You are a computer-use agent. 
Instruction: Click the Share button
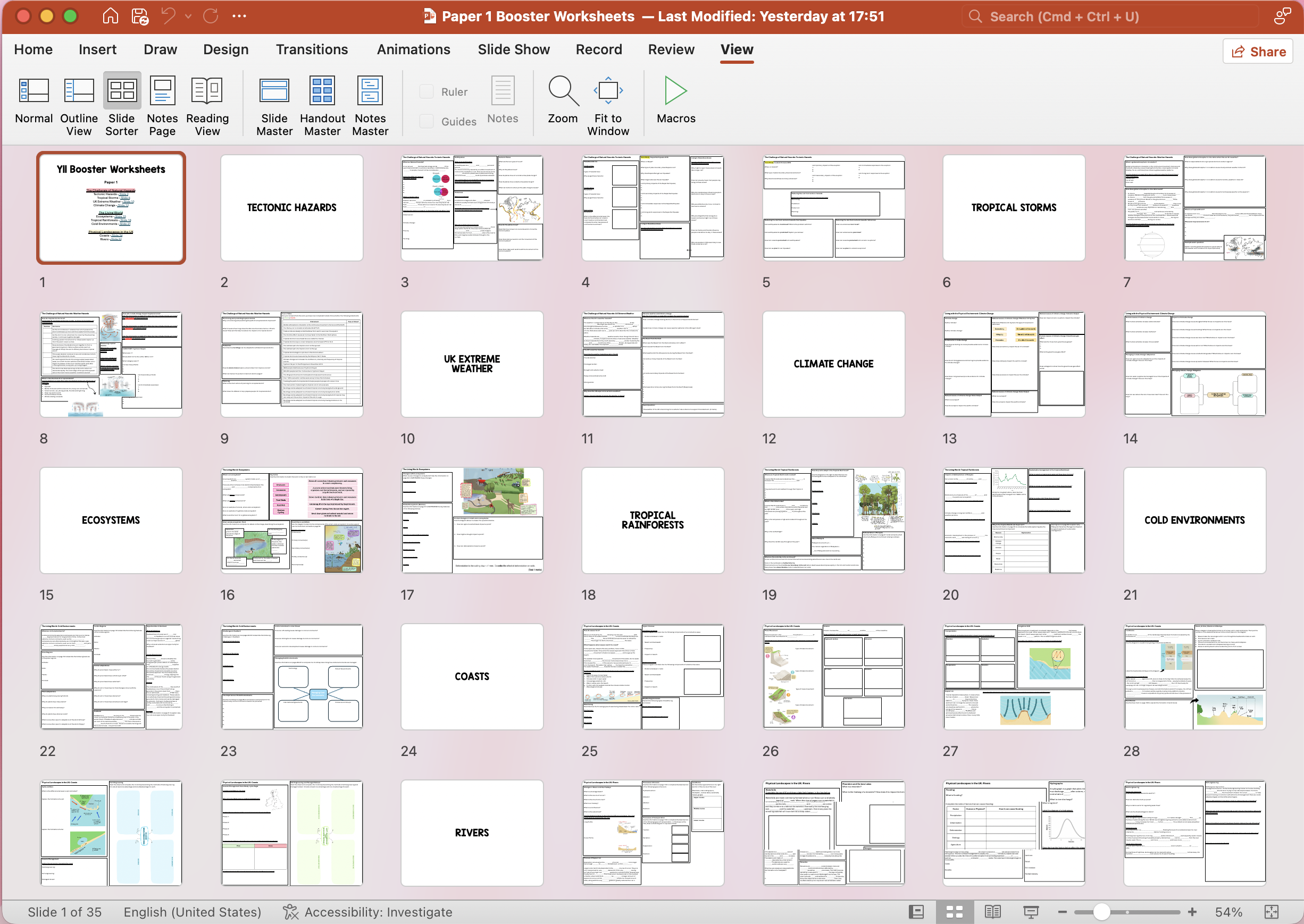click(1258, 52)
